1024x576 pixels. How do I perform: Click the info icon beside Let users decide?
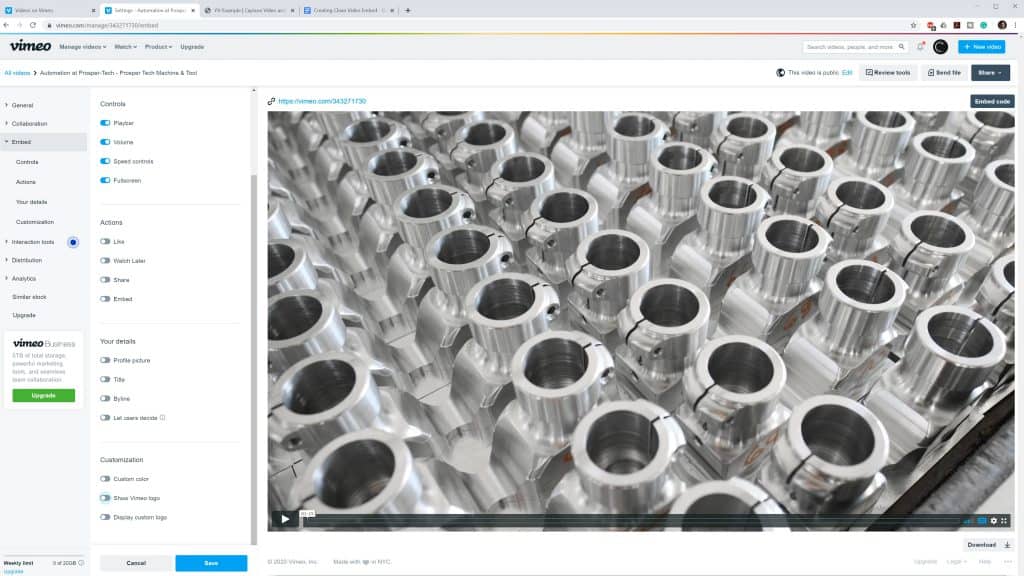pos(163,417)
